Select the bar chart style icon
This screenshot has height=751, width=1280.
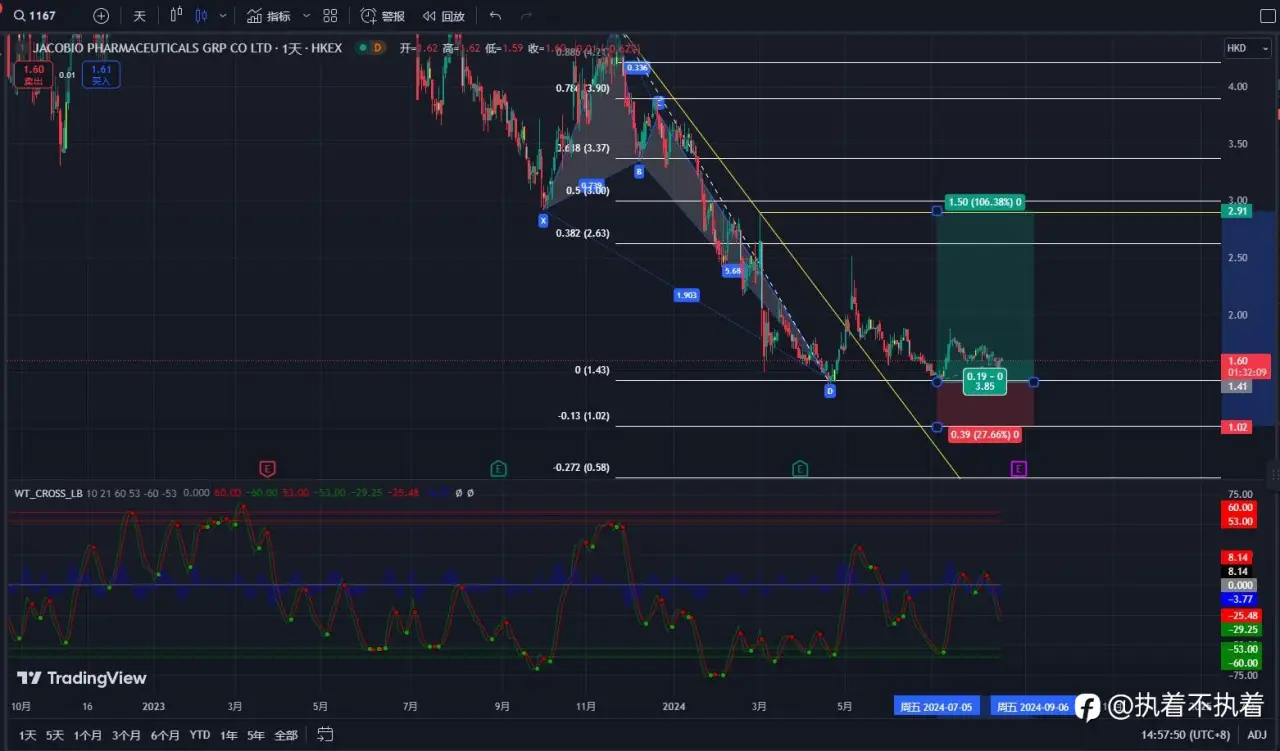pos(176,15)
